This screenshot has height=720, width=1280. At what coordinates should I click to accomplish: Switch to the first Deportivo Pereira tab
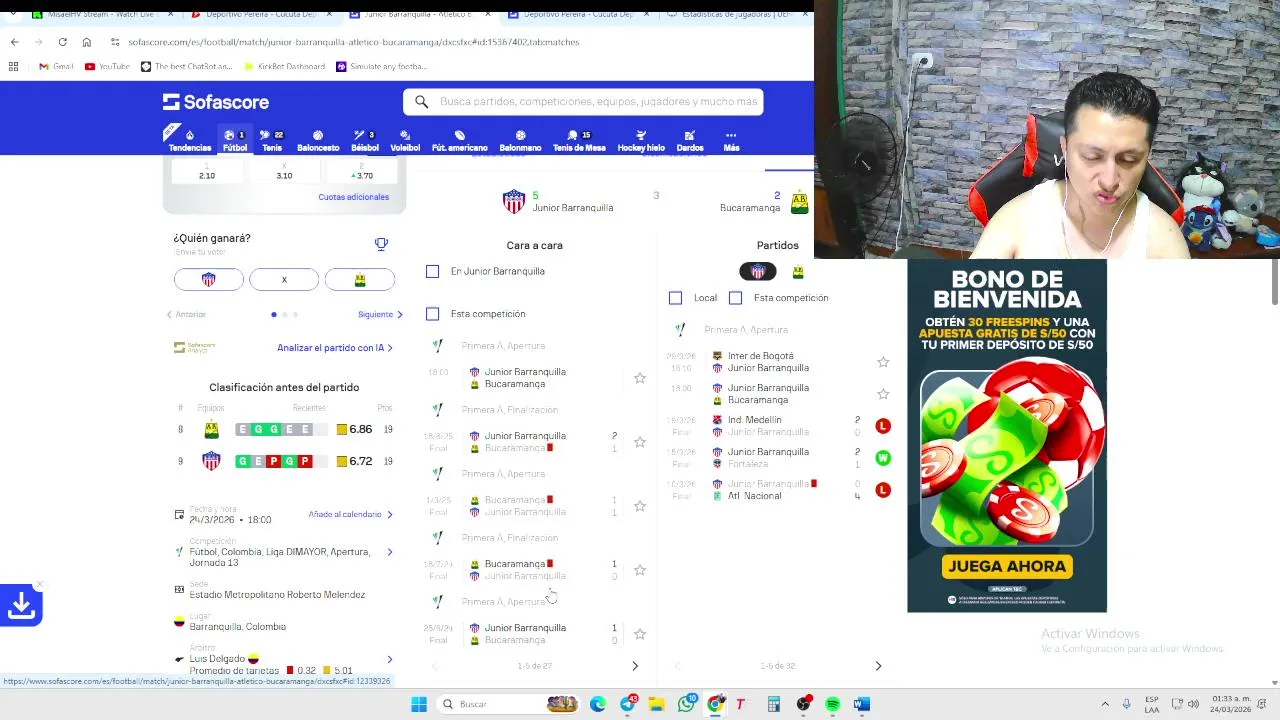pyautogui.click(x=260, y=14)
